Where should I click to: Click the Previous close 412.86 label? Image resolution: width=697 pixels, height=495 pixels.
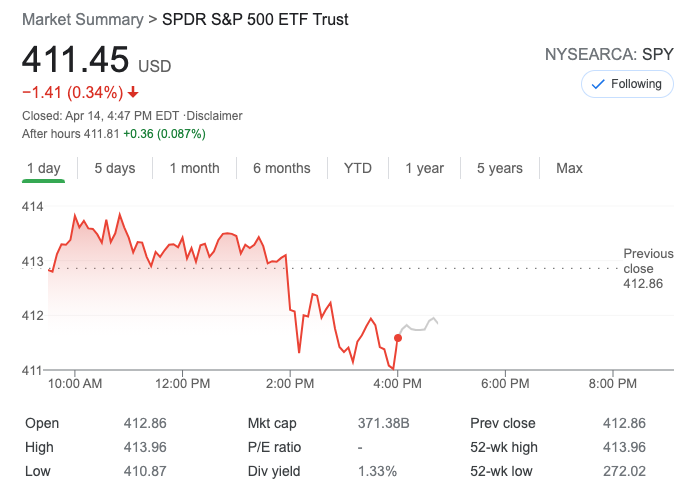coord(648,268)
